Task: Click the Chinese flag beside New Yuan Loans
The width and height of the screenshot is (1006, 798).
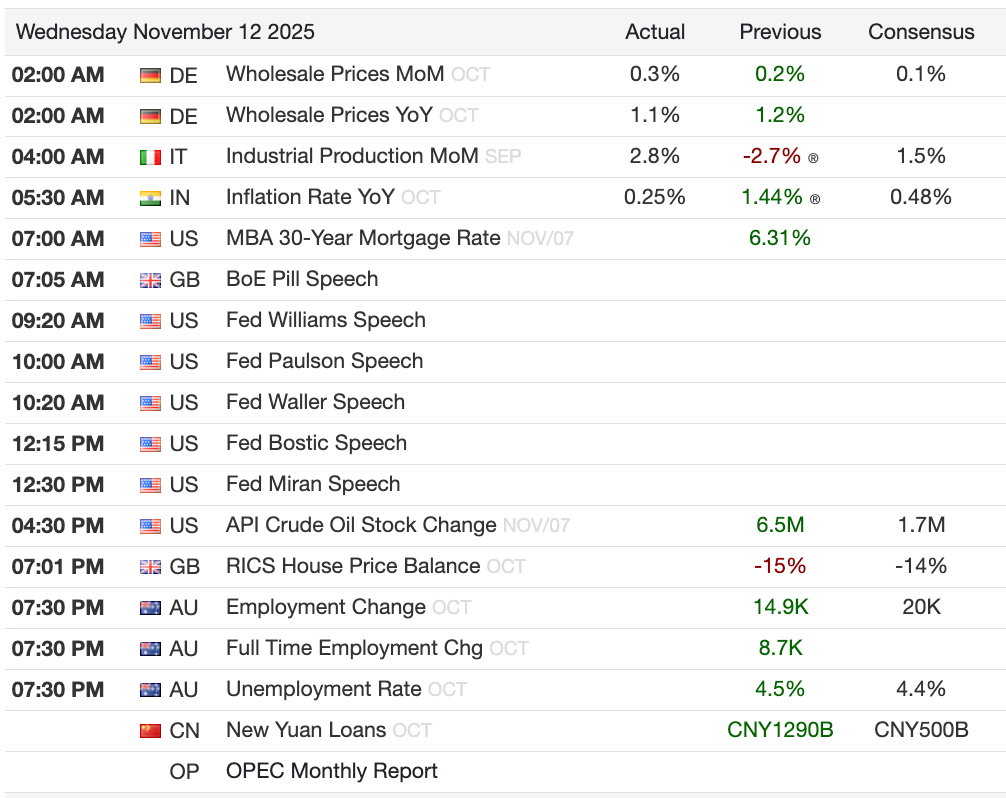Action: pyautogui.click(x=150, y=731)
